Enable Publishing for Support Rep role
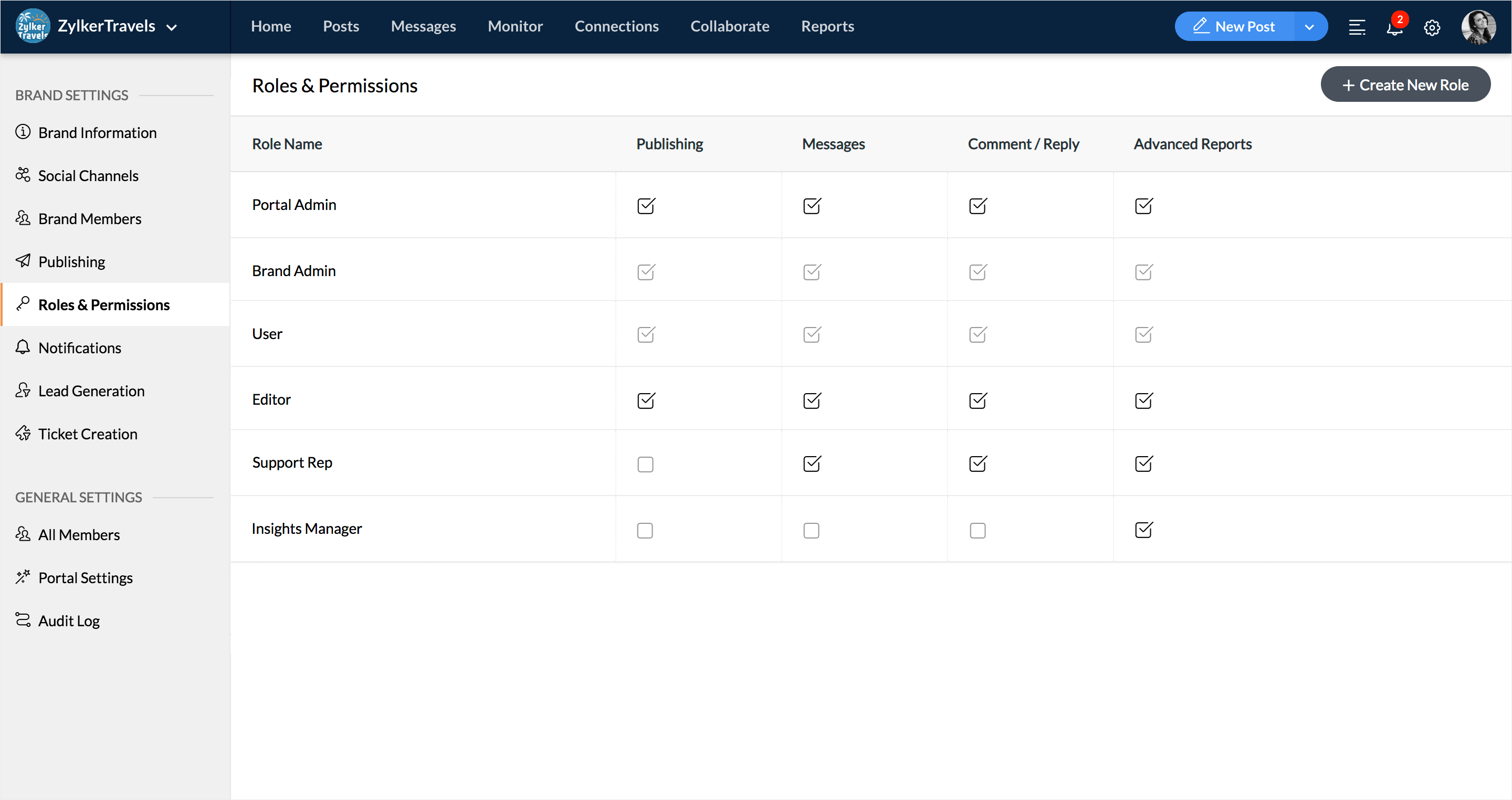This screenshot has width=1512, height=800. click(645, 464)
